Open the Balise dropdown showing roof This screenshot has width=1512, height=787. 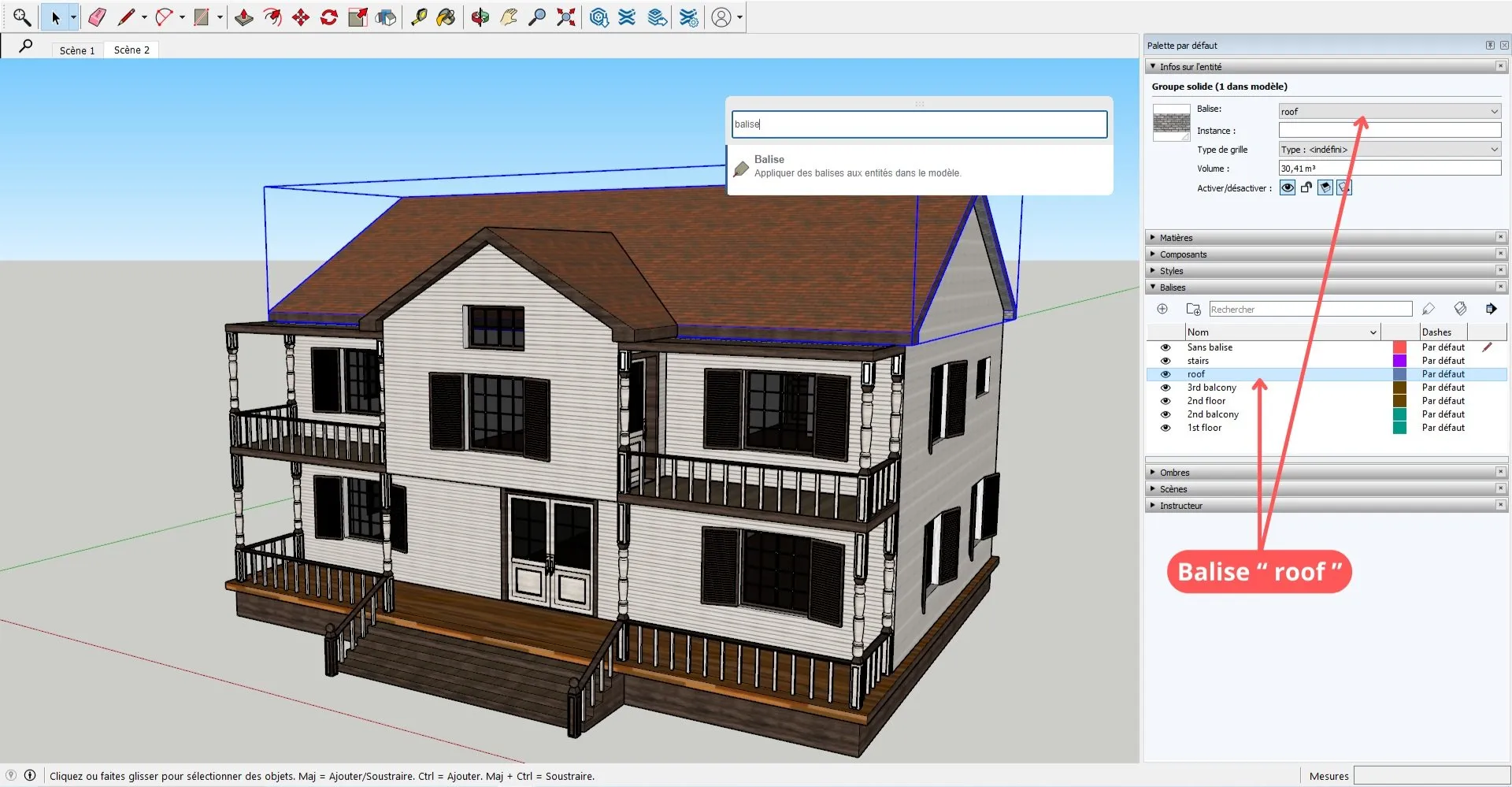click(x=1390, y=111)
